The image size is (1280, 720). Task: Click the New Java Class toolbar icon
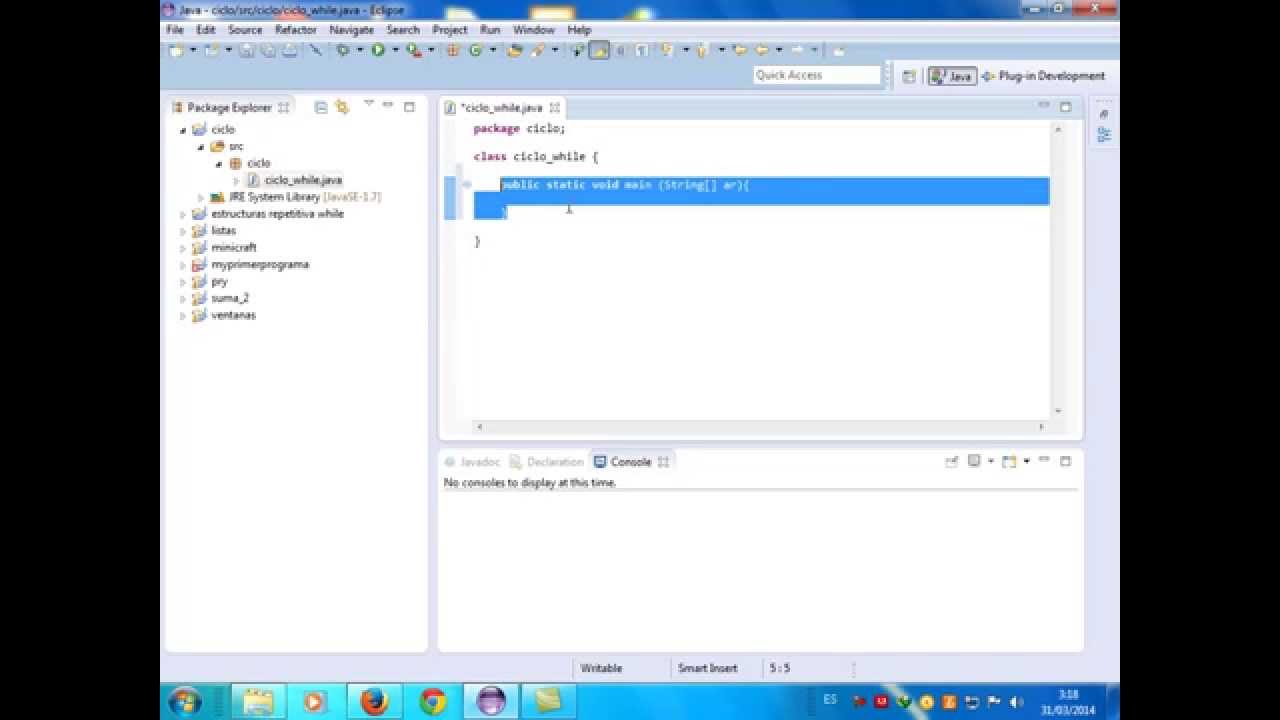point(476,50)
